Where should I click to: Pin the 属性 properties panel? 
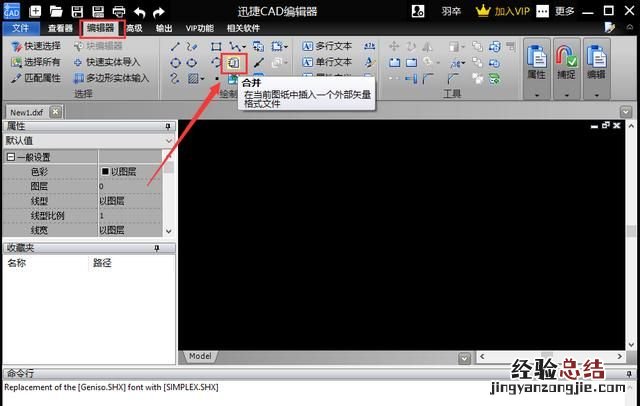168,126
